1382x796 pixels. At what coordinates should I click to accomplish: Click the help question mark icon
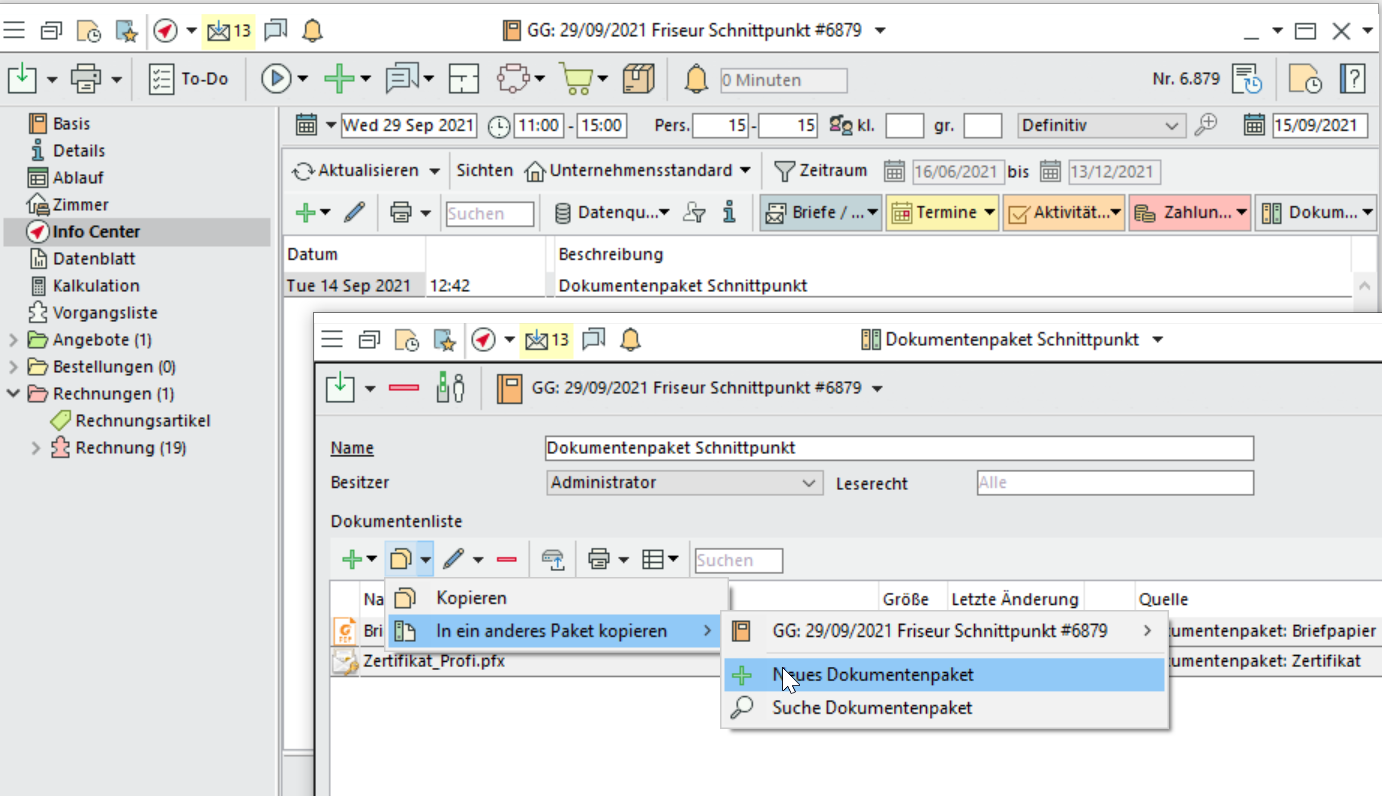1352,79
